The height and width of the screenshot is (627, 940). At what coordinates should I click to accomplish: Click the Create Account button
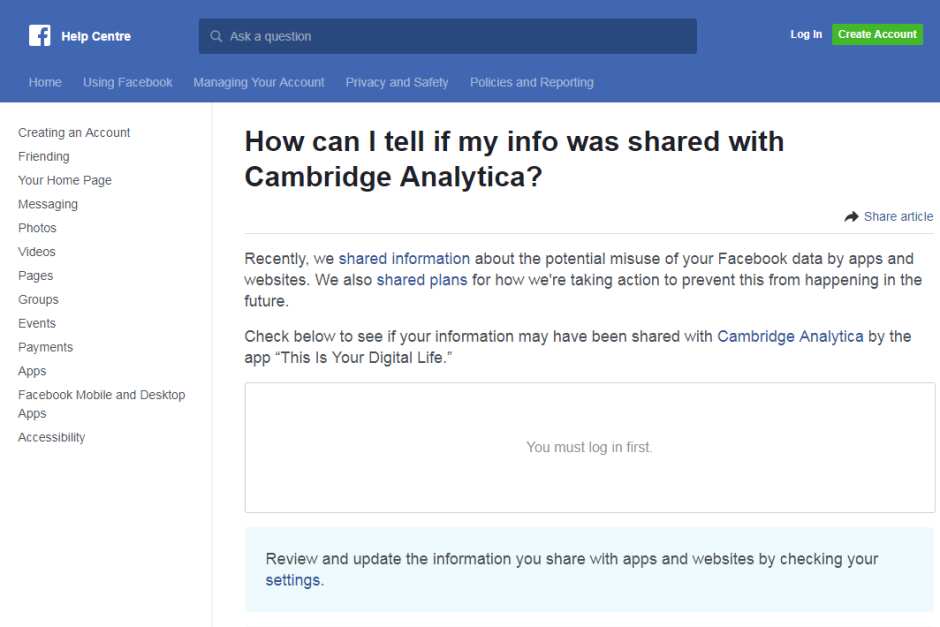pyautogui.click(x=877, y=34)
